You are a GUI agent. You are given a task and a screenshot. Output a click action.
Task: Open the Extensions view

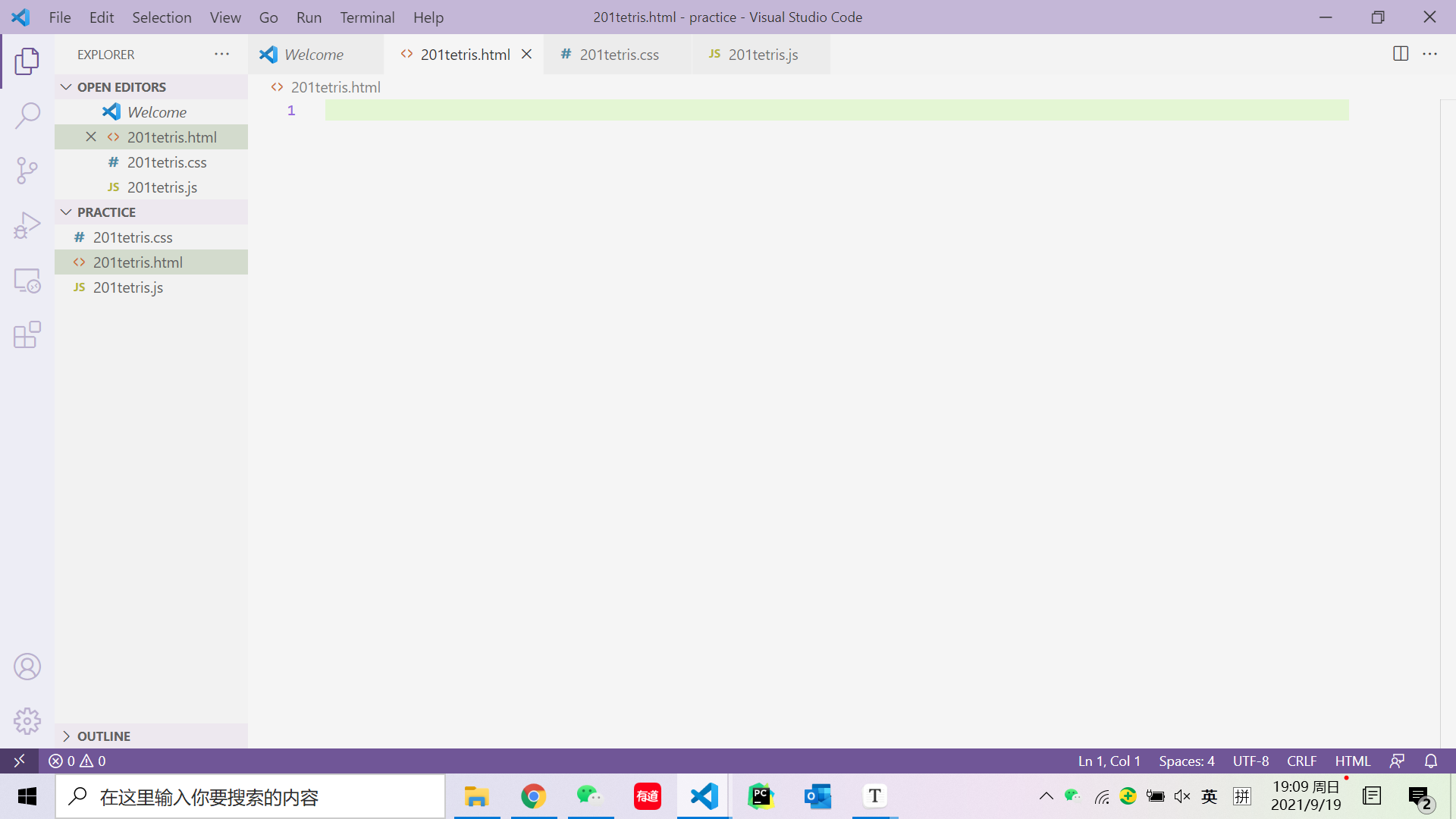click(27, 334)
